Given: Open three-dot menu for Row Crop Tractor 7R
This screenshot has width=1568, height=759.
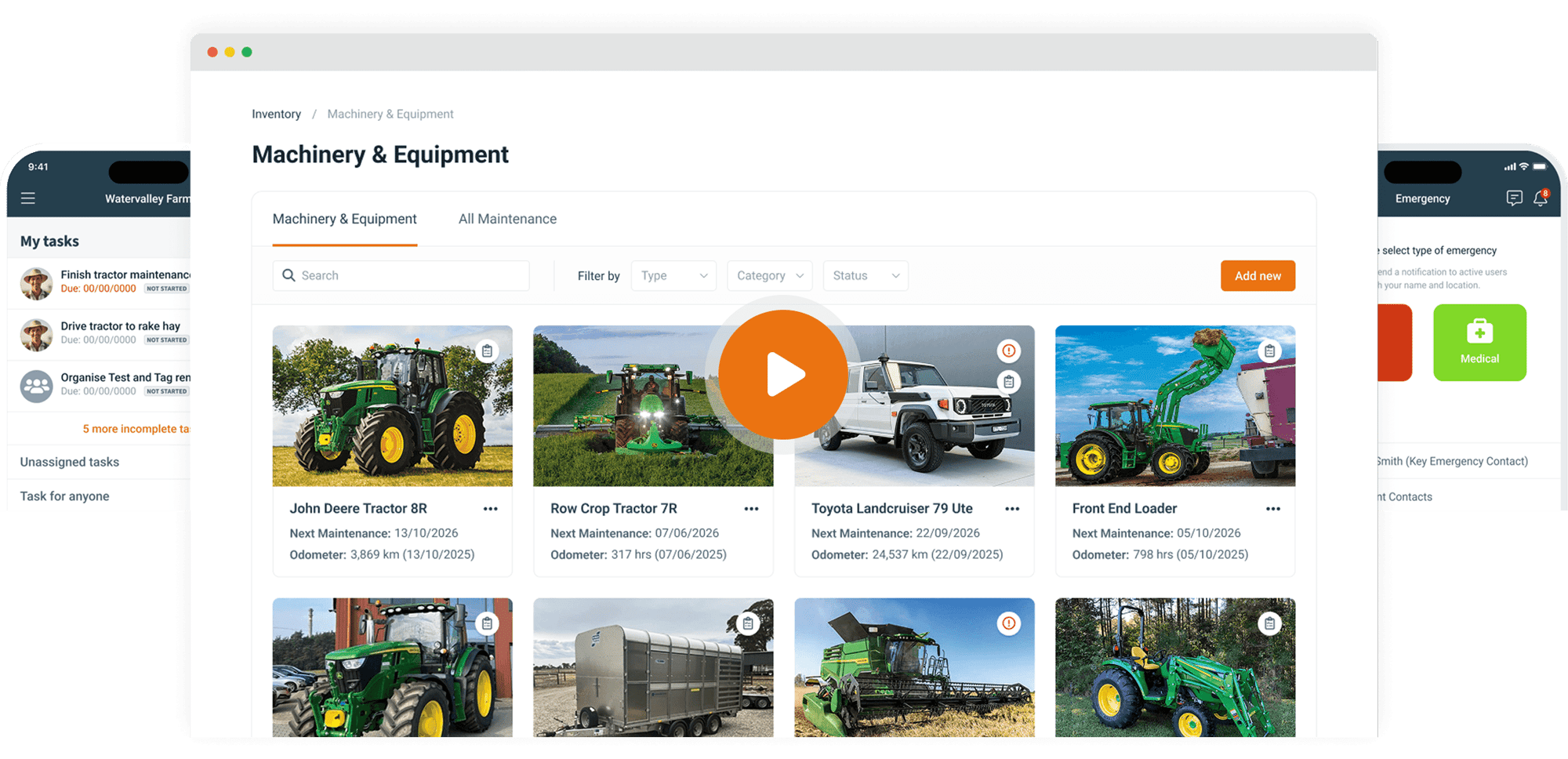Looking at the screenshot, I should click(x=751, y=509).
